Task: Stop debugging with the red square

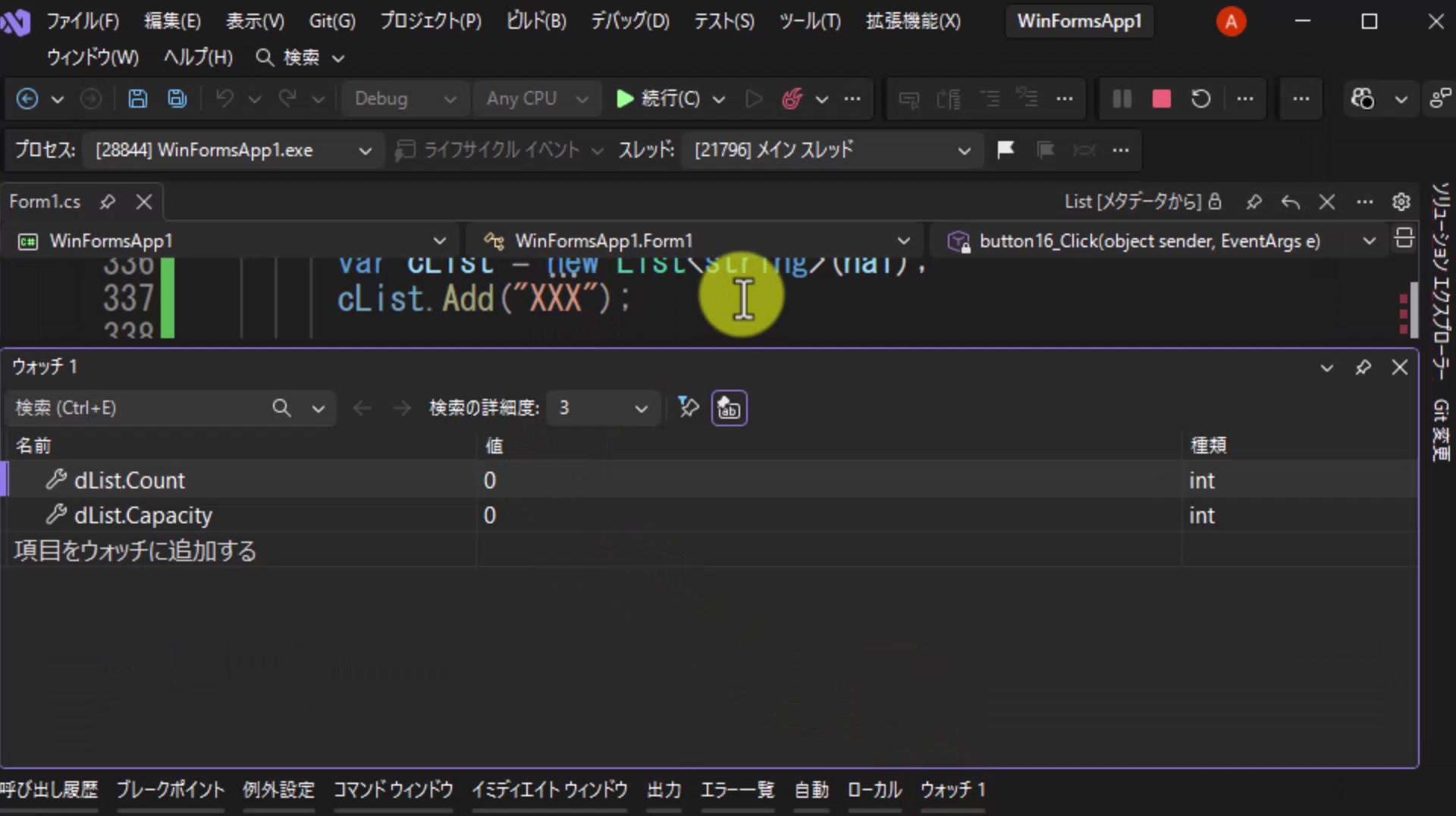Action: pyautogui.click(x=1161, y=99)
